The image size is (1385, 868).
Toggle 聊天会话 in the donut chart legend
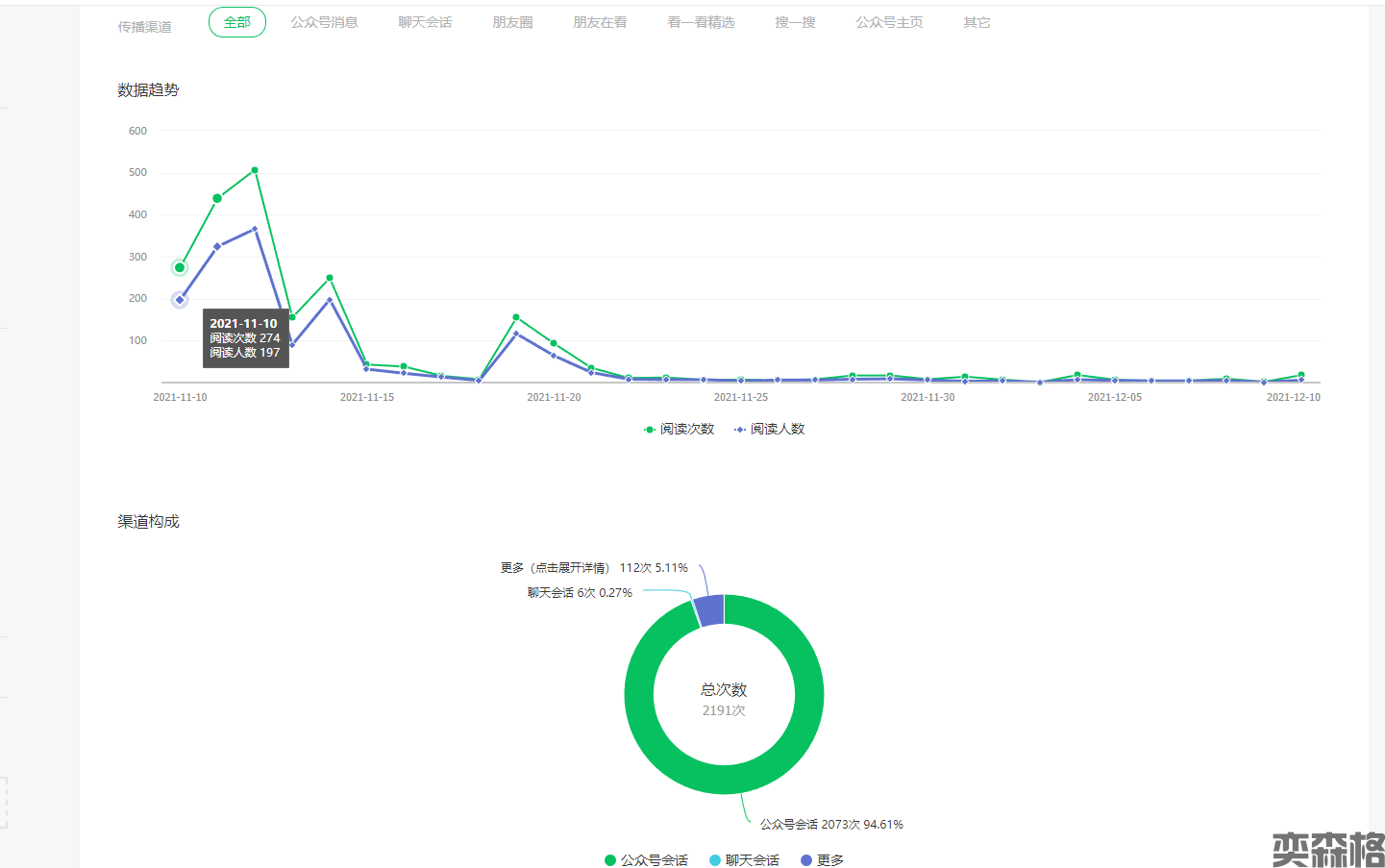[744, 860]
